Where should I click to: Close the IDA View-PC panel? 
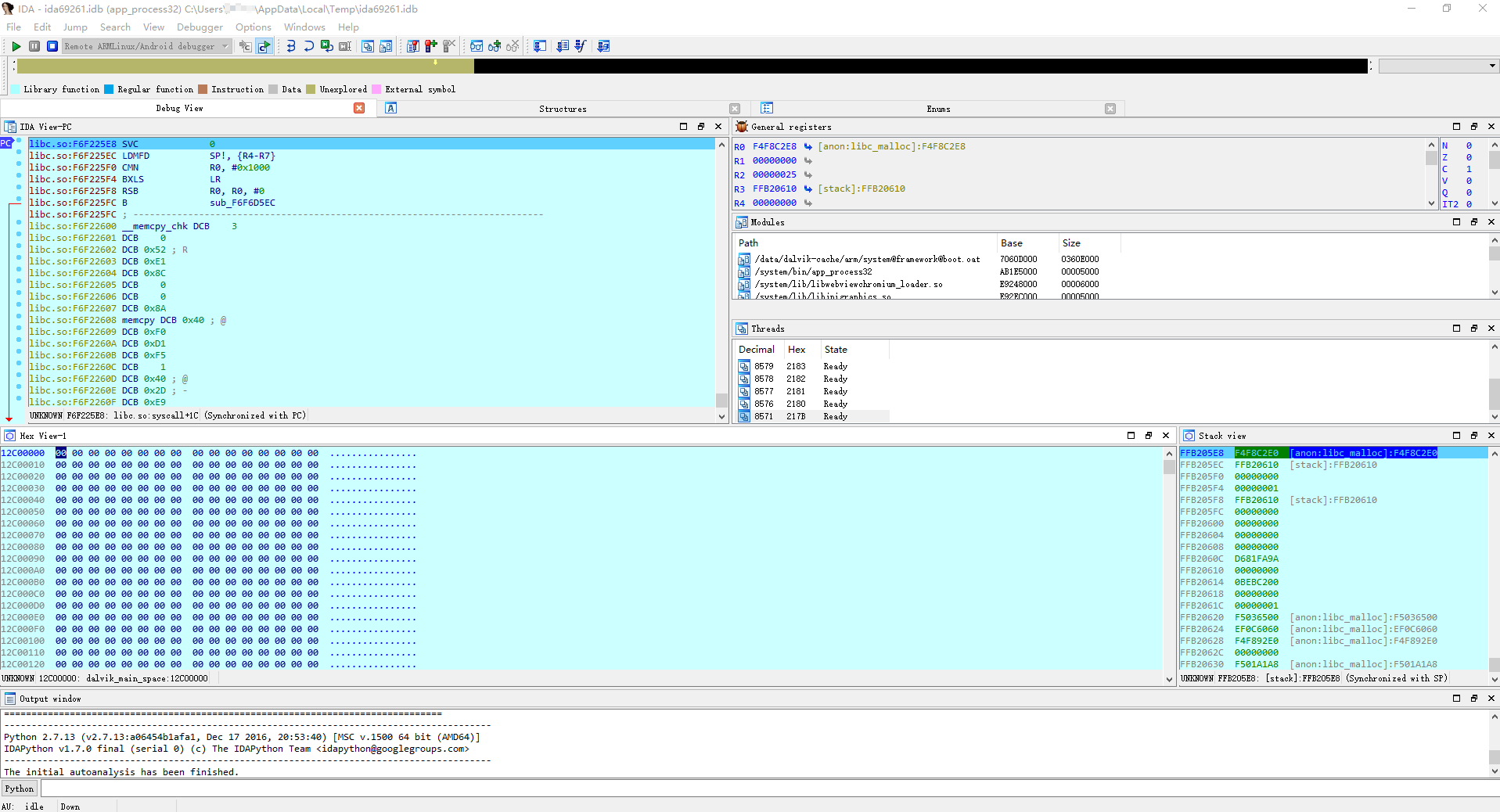point(718,127)
